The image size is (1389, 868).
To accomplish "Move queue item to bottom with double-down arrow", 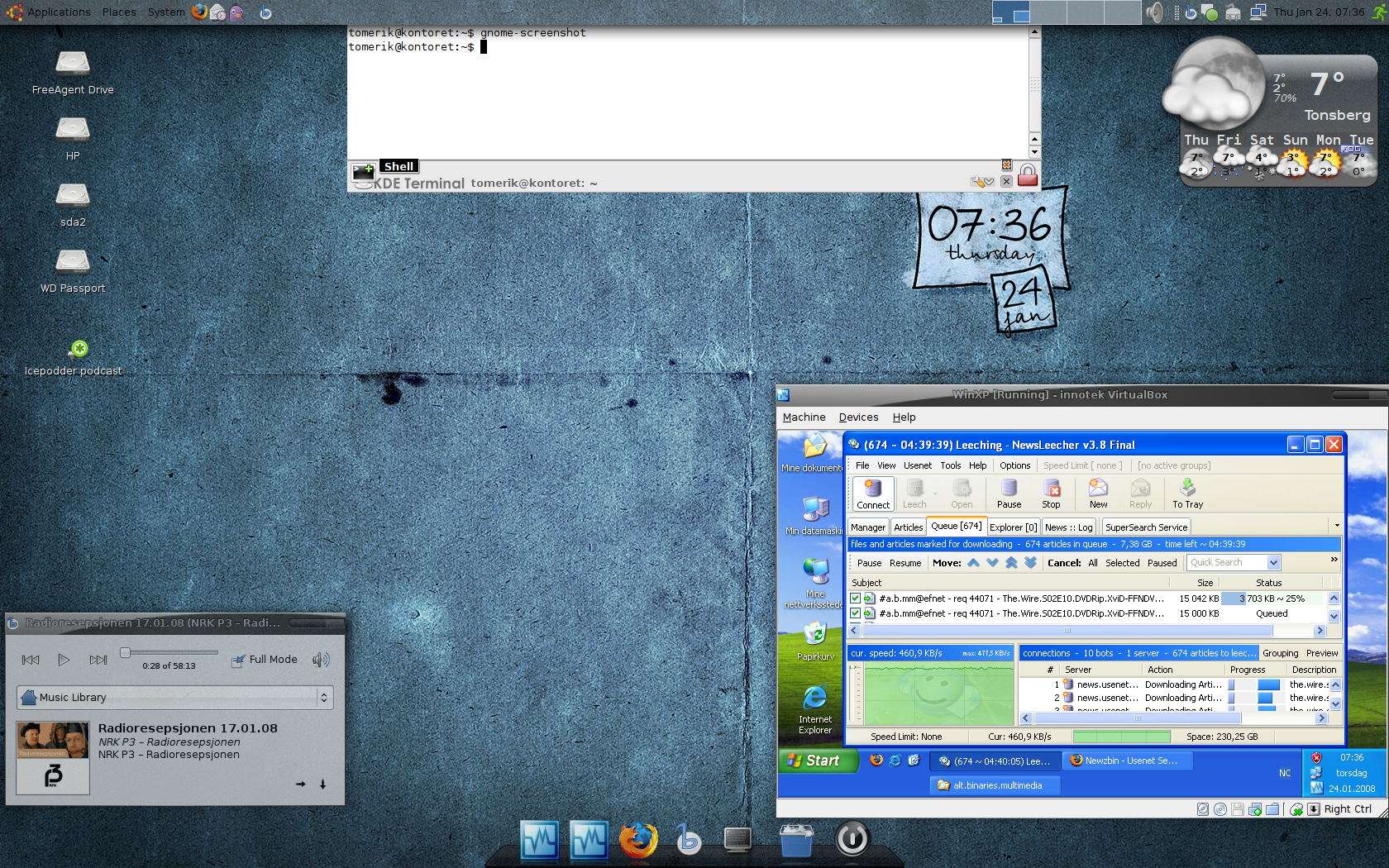I will (1030, 563).
